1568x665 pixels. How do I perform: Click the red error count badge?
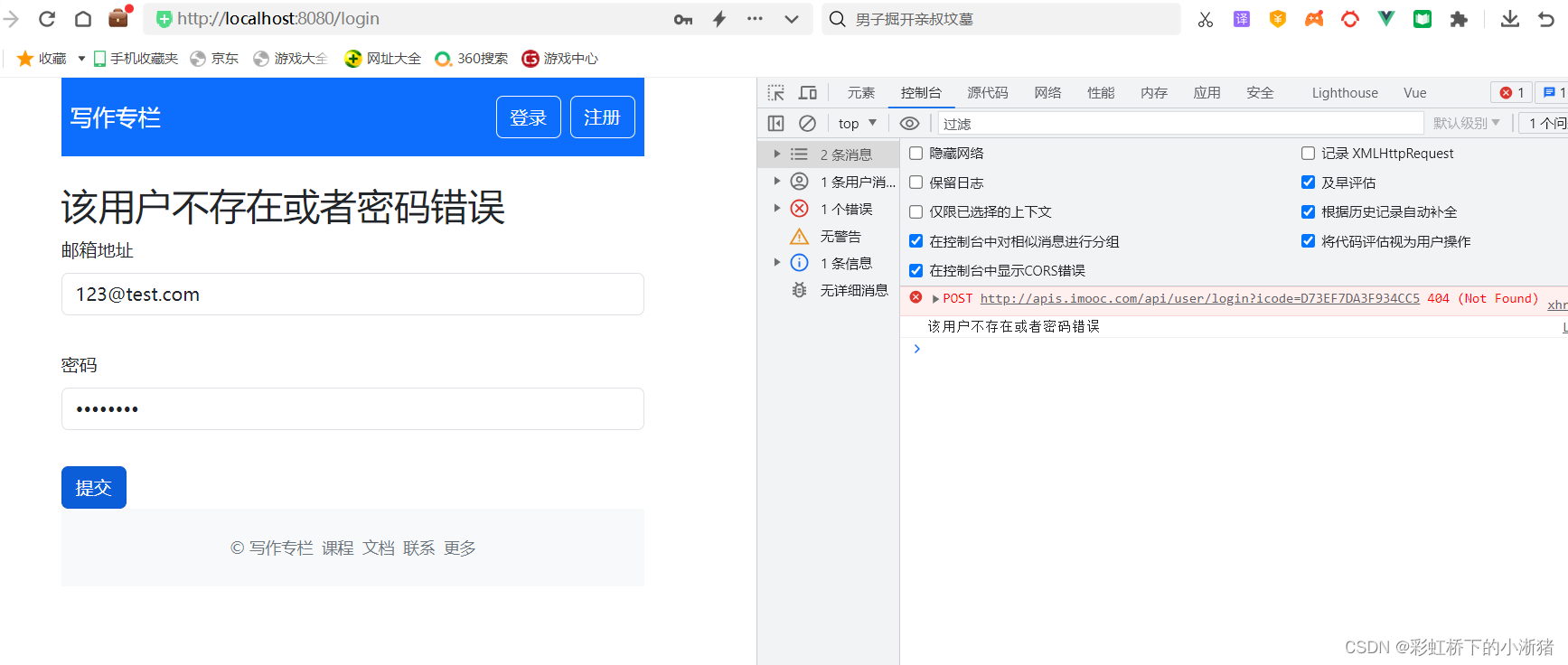[1512, 93]
